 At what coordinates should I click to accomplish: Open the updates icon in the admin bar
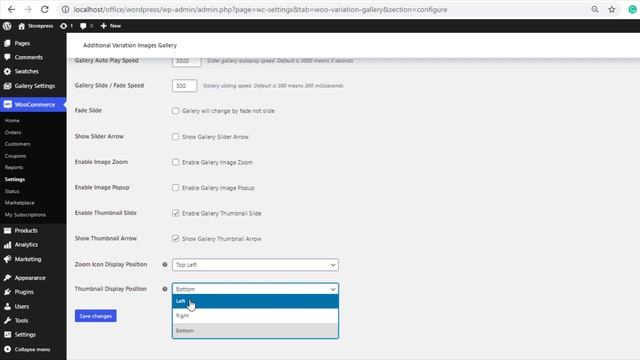pyautogui.click(x=67, y=26)
